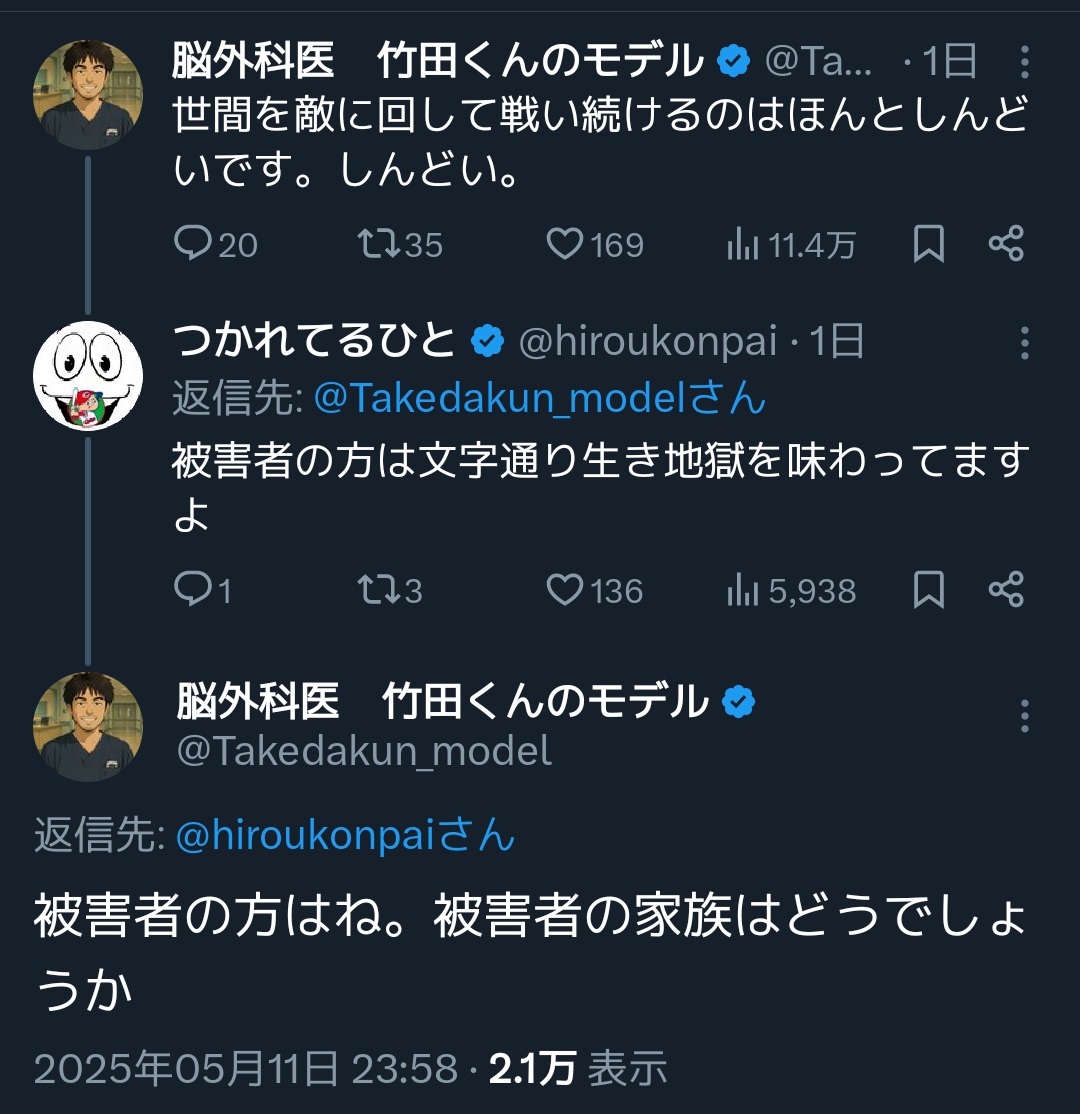Like the first tweet with 169 likes
The height and width of the screenshot is (1114, 1080).
pos(566,244)
